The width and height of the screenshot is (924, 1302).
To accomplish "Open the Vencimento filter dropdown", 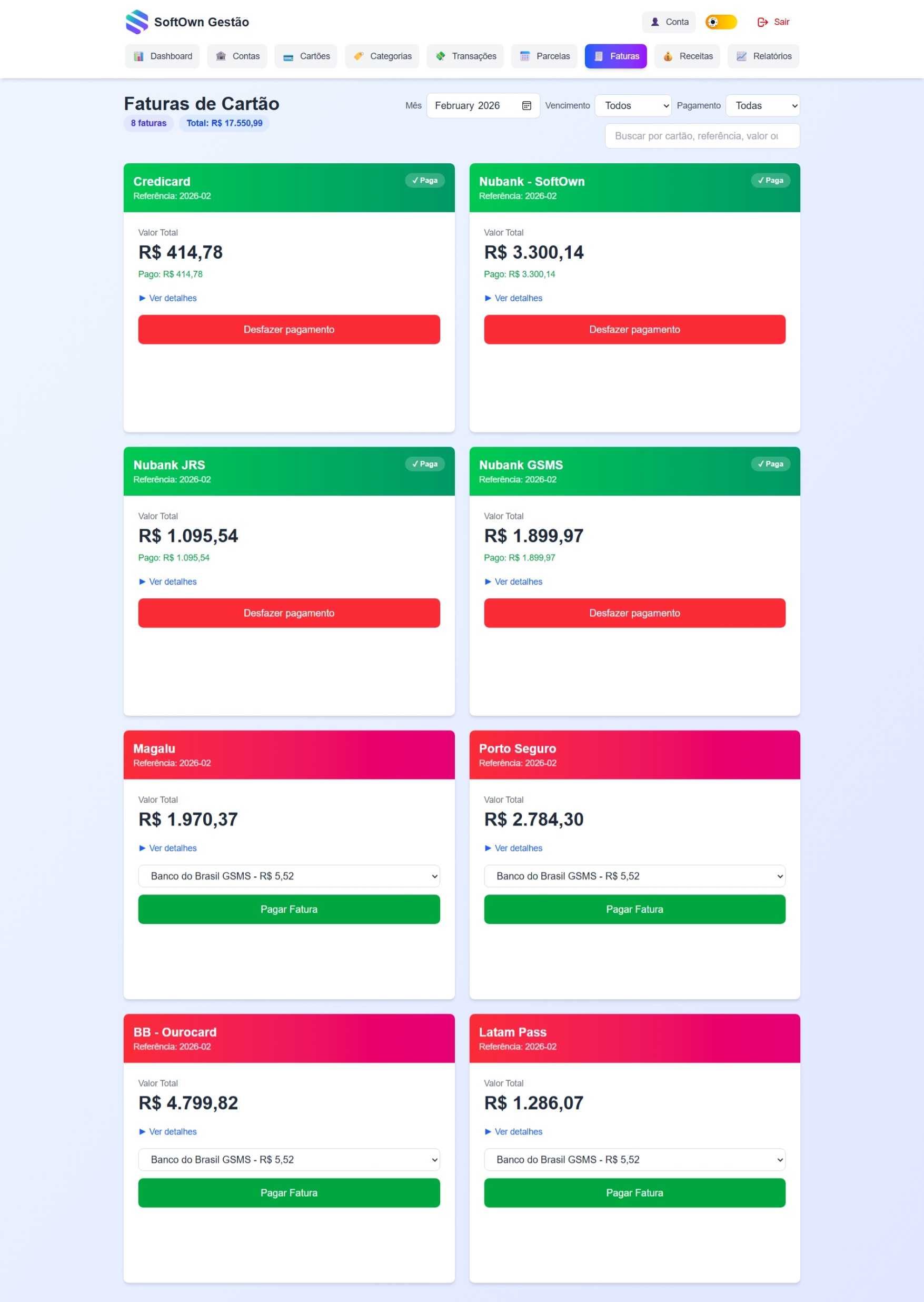I will point(633,106).
